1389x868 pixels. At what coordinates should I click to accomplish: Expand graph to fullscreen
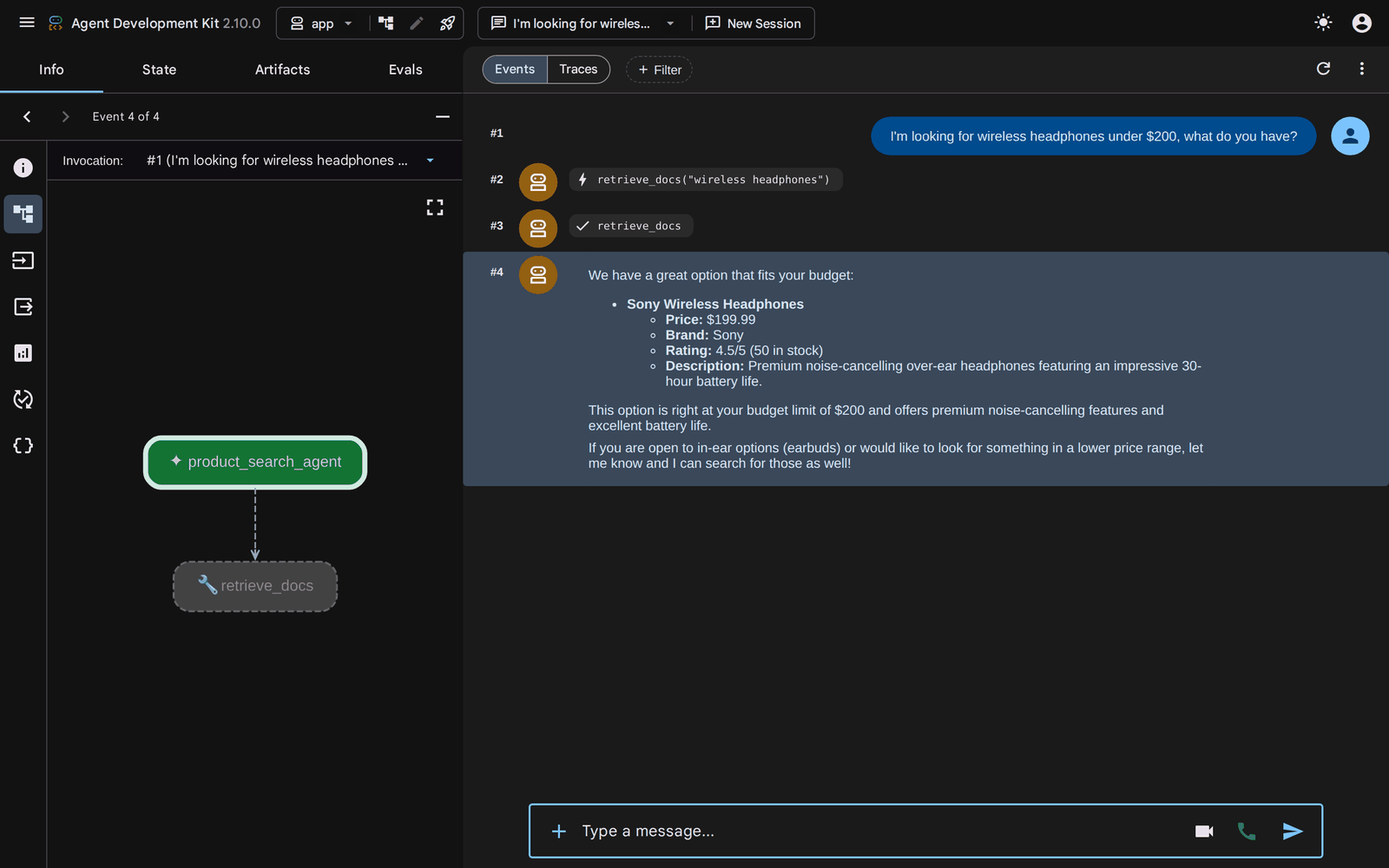click(x=435, y=207)
